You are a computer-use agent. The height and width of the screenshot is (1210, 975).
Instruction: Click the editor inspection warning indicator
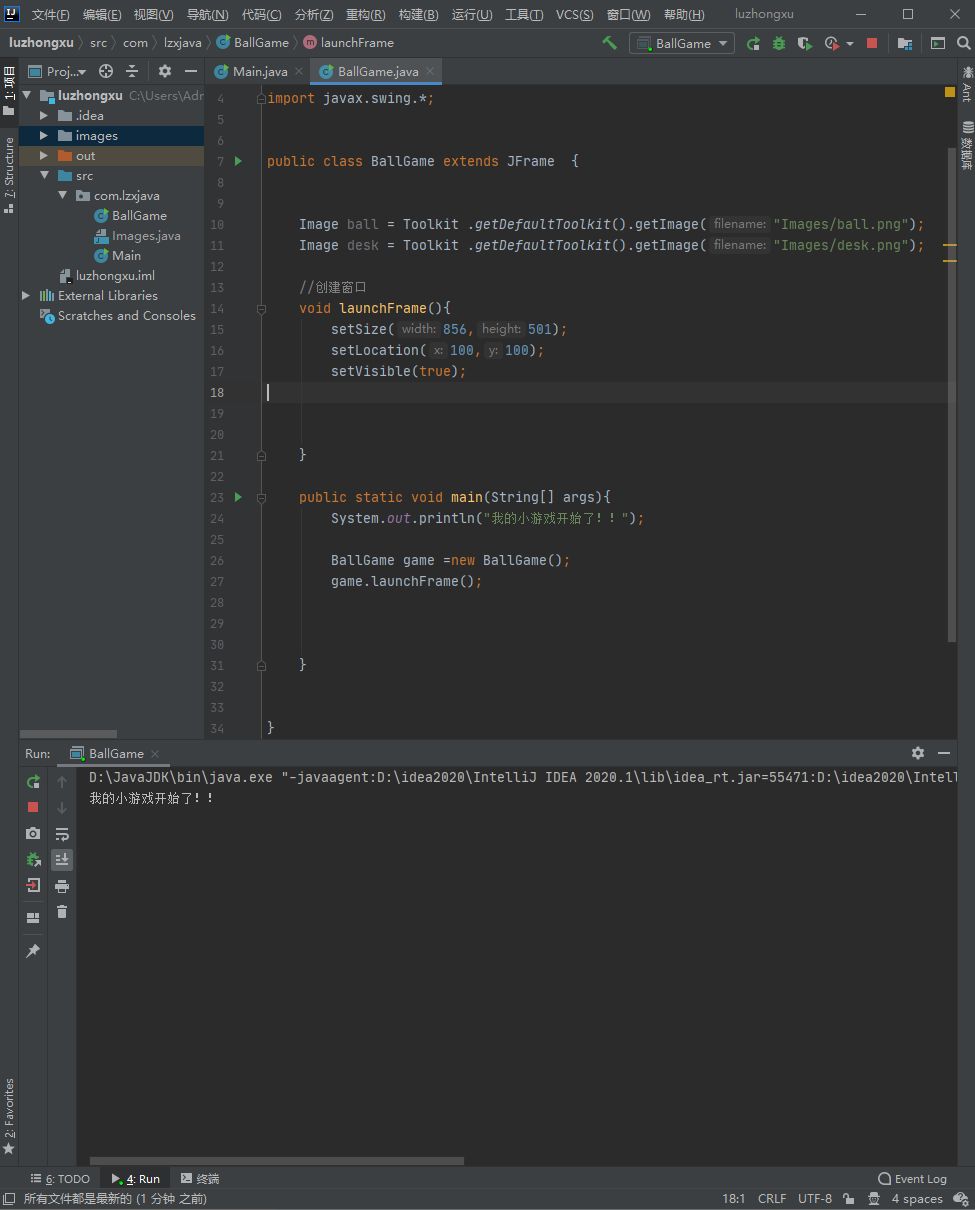point(950,92)
